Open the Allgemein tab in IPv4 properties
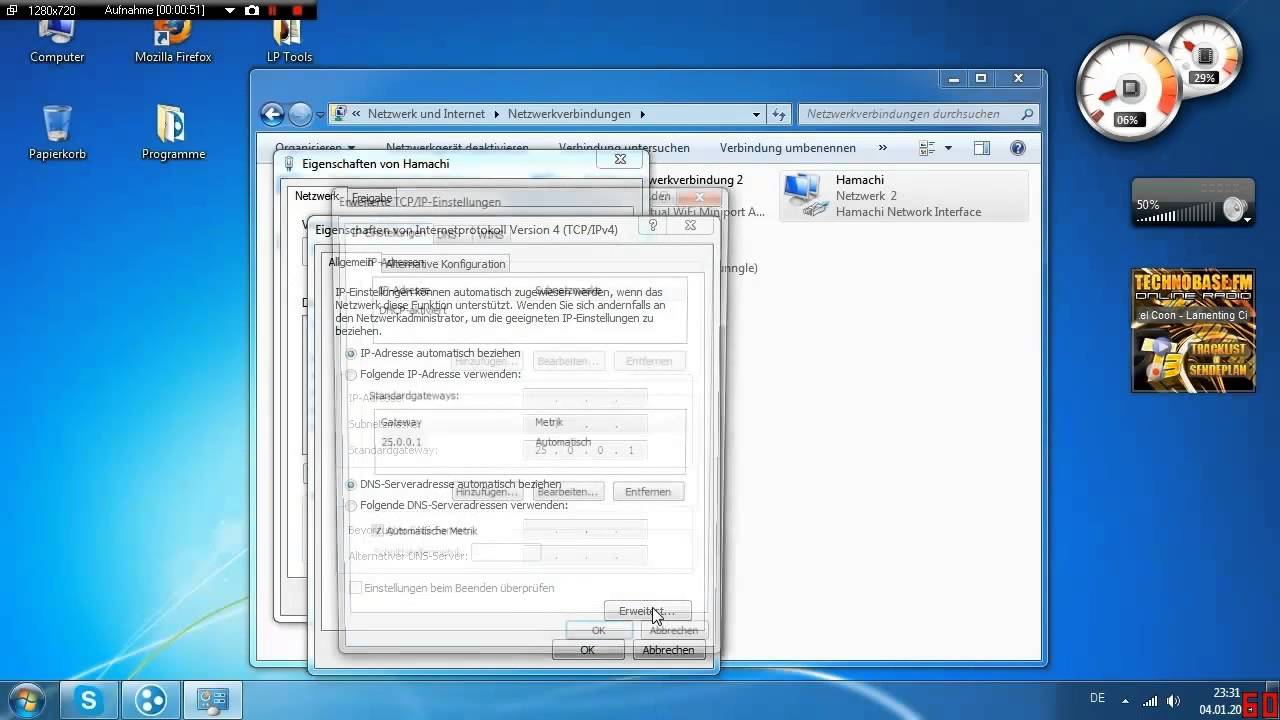The image size is (1280, 720). point(350,262)
